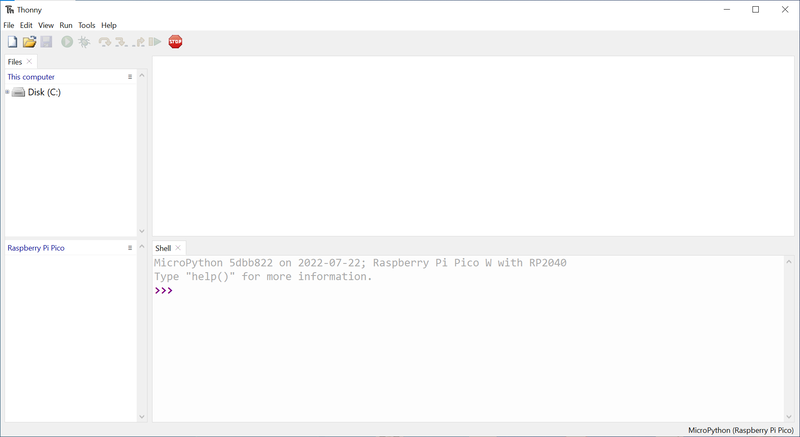Click the Save file floppy icon
Viewport: 800px width, 437px height.
(46, 42)
